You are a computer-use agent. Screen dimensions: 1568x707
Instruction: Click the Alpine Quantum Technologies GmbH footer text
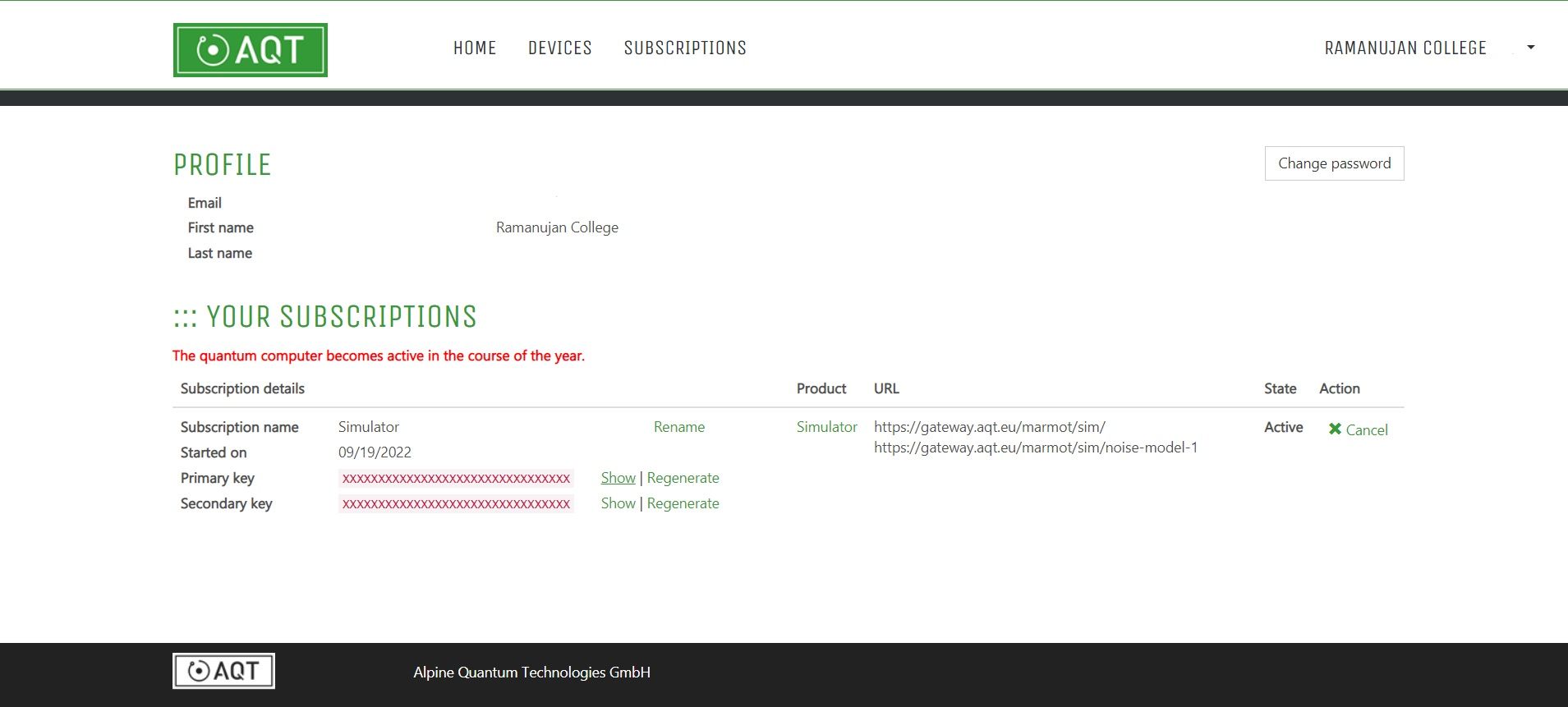point(531,672)
